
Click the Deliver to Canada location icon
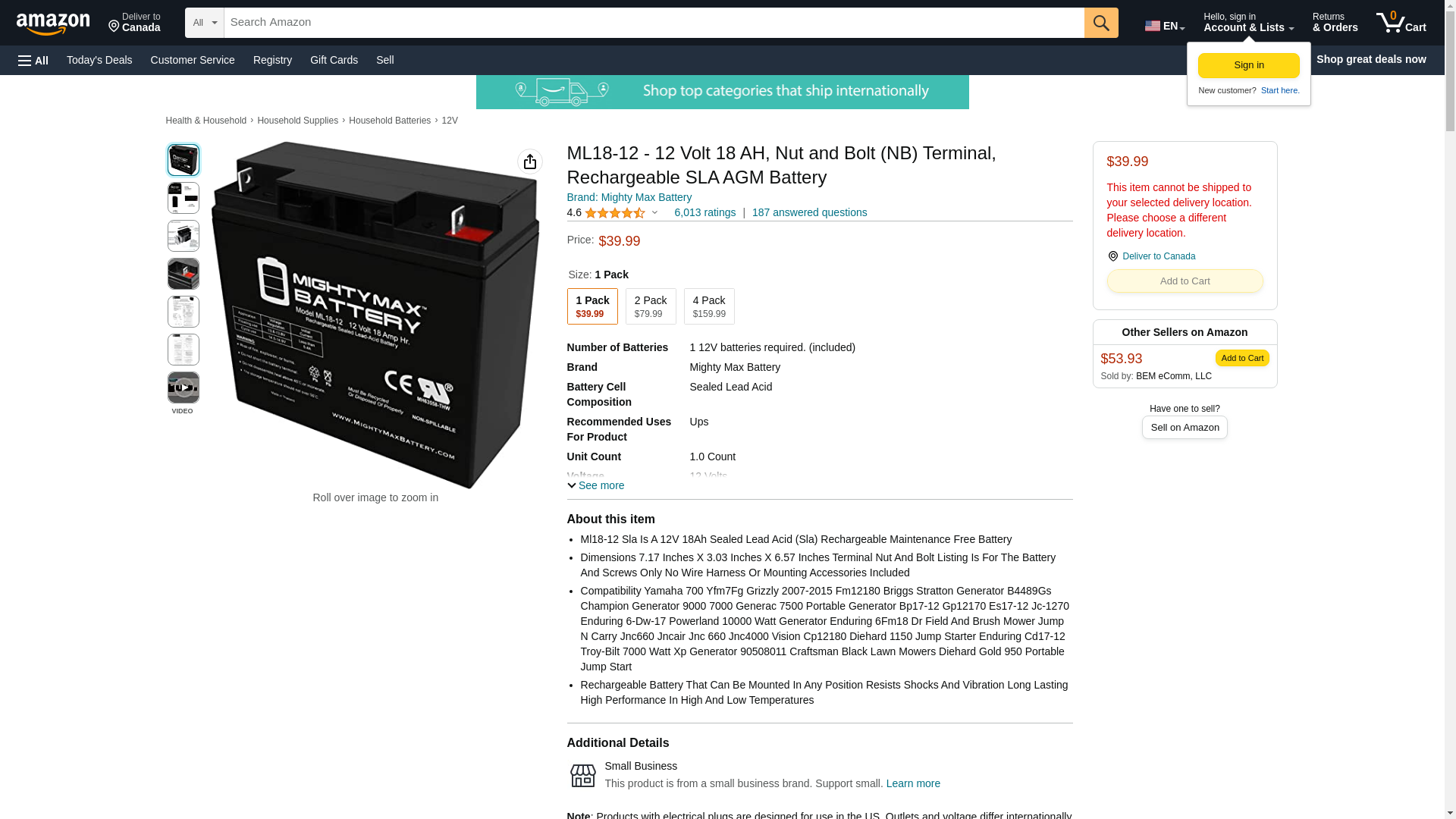(1112, 256)
